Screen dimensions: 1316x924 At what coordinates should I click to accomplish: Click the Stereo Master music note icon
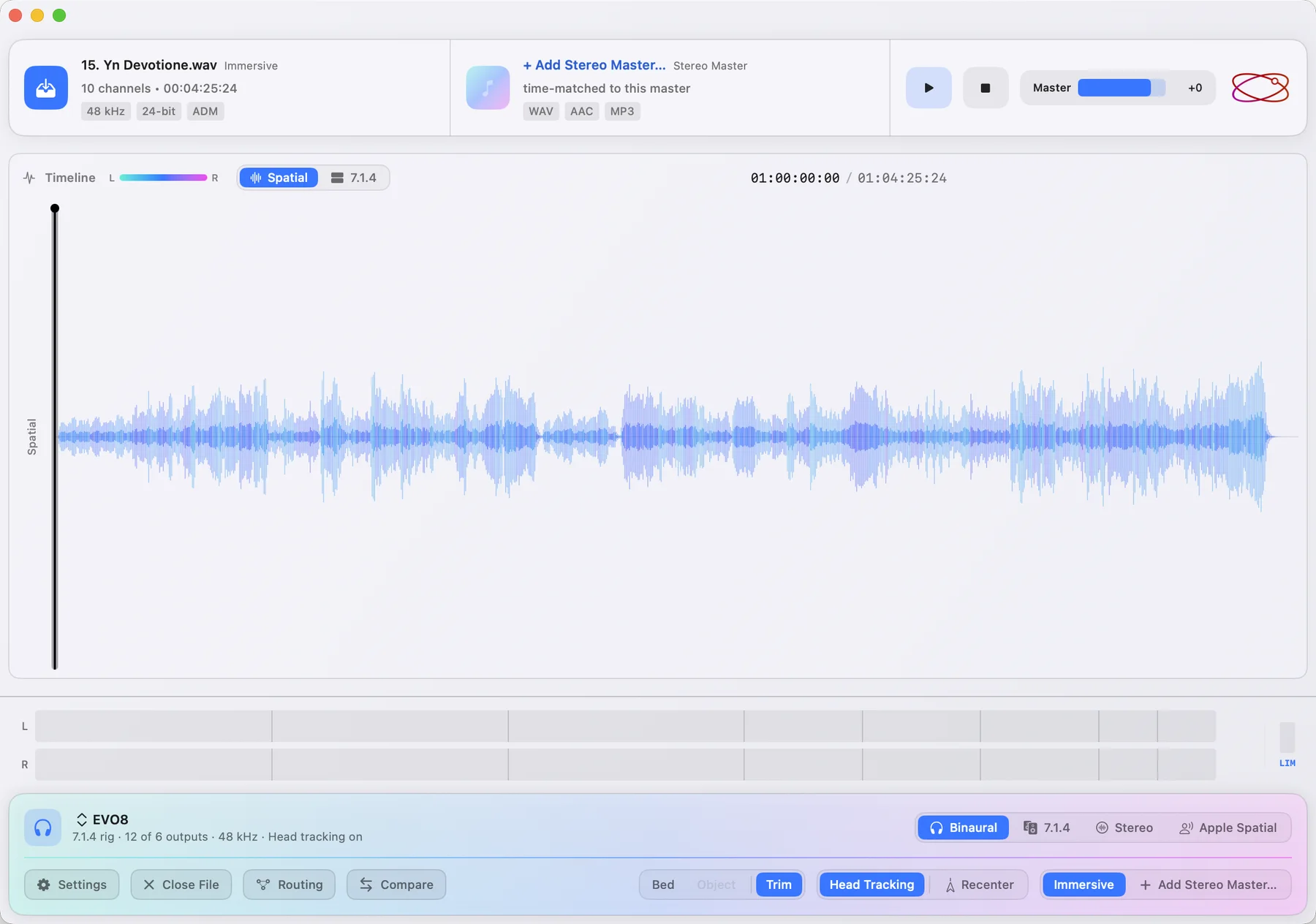(x=488, y=88)
